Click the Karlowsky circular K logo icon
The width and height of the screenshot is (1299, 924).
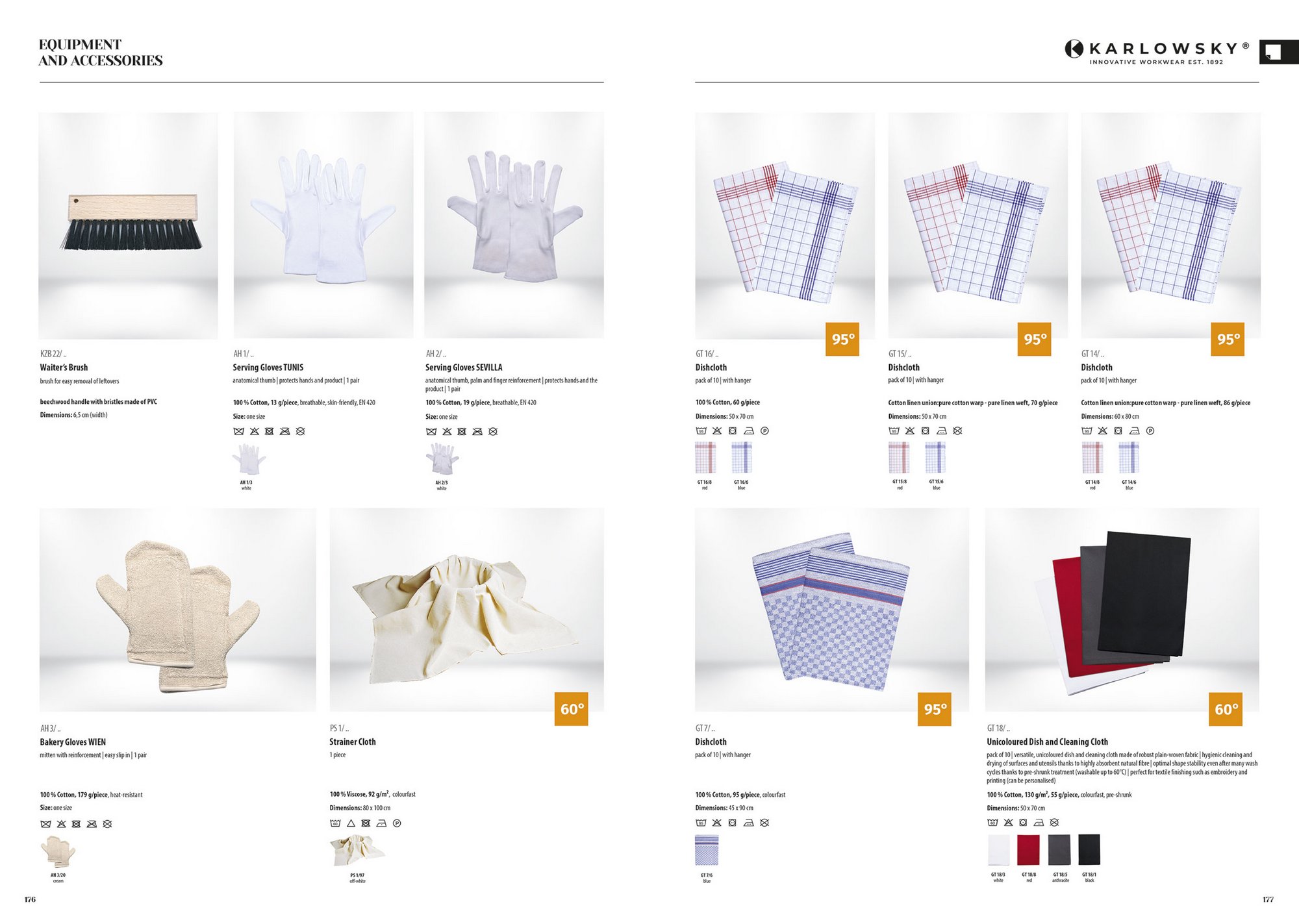(1074, 49)
